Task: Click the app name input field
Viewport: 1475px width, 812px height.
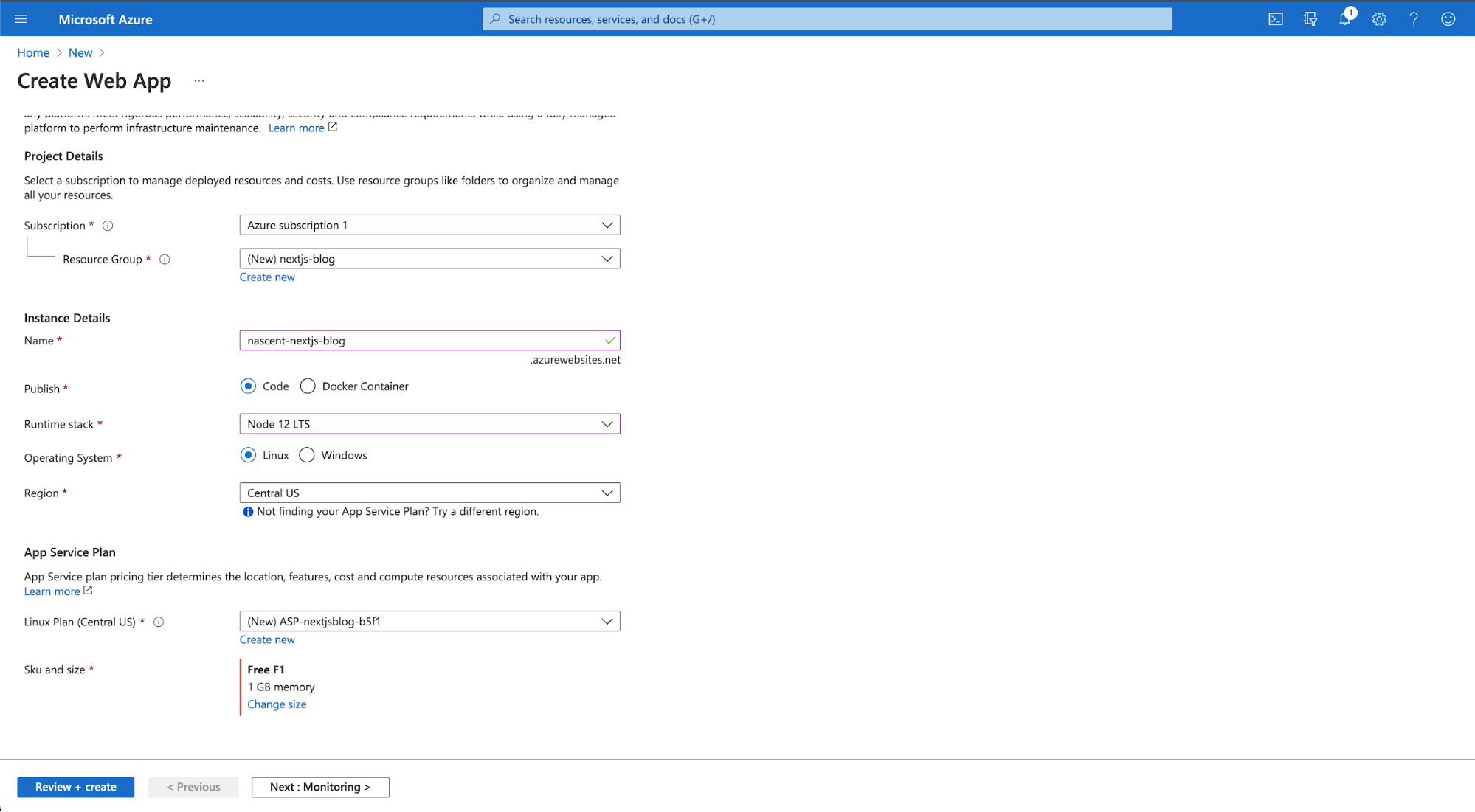Action: (x=429, y=340)
